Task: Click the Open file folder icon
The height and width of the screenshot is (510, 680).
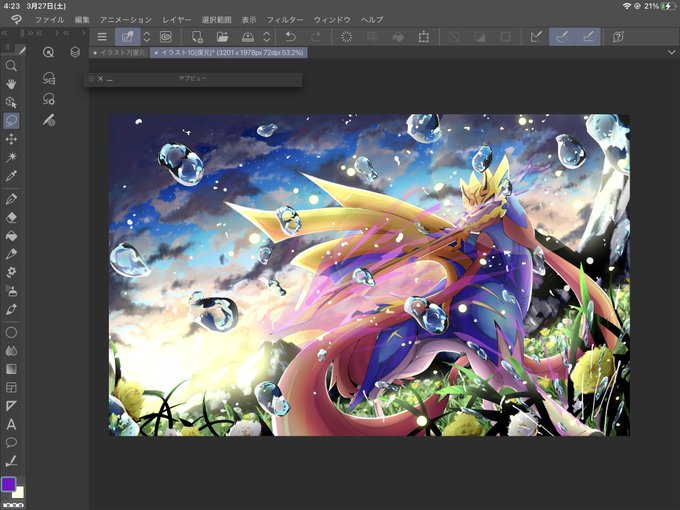Action: pyautogui.click(x=222, y=37)
